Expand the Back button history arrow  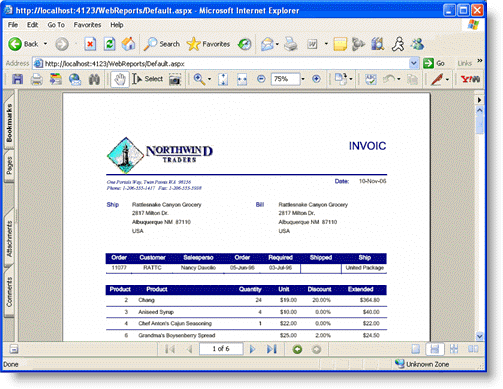pos(45,44)
